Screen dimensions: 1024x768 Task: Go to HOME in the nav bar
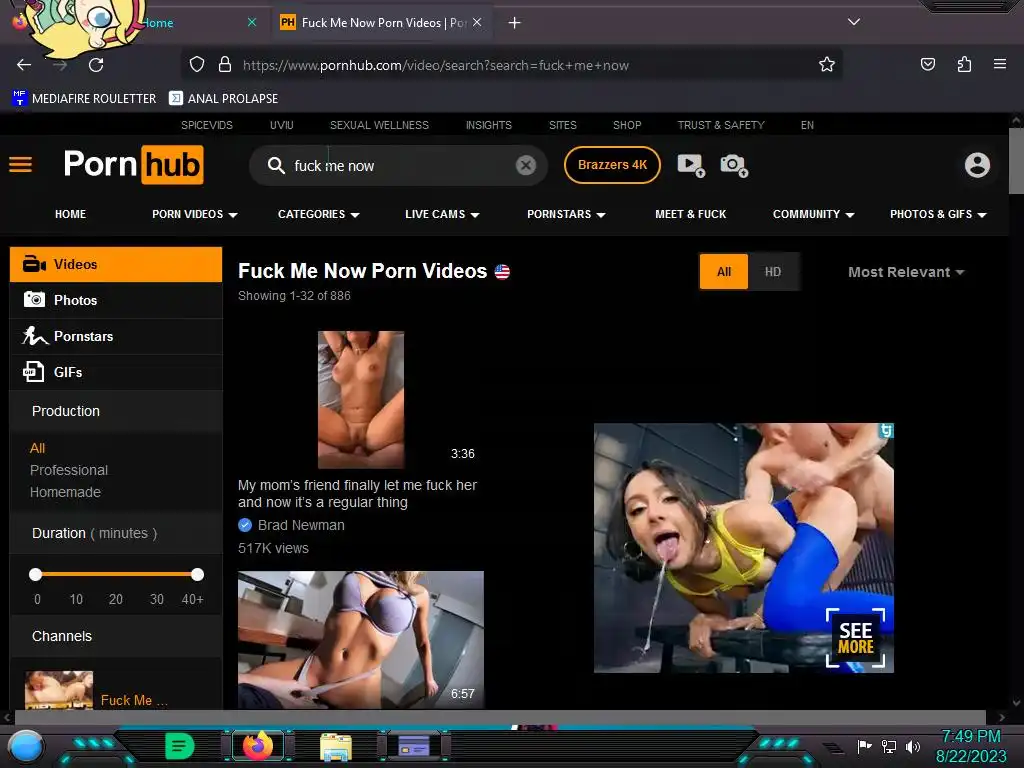pos(71,214)
